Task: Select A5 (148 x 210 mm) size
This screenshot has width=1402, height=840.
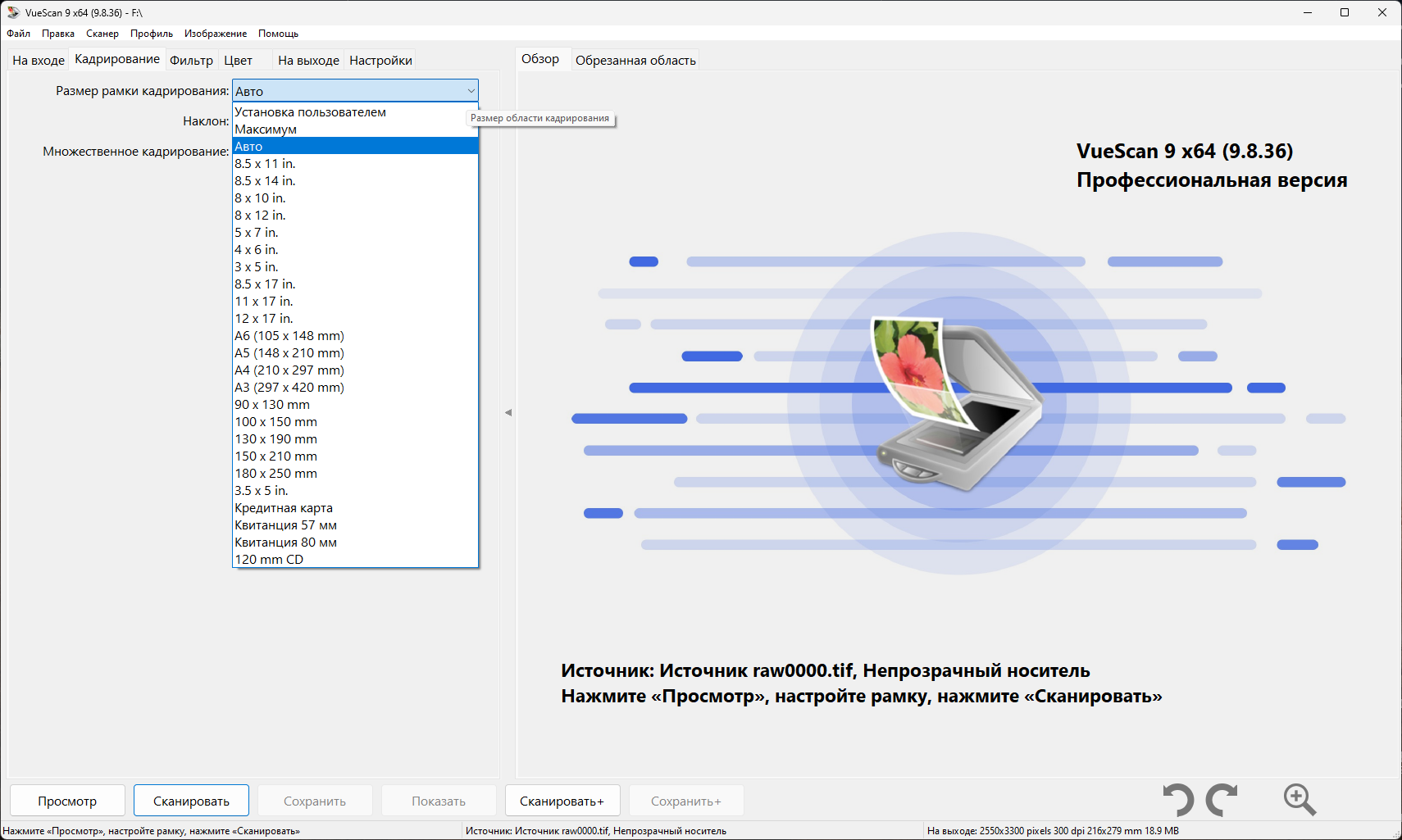Action: click(x=355, y=352)
